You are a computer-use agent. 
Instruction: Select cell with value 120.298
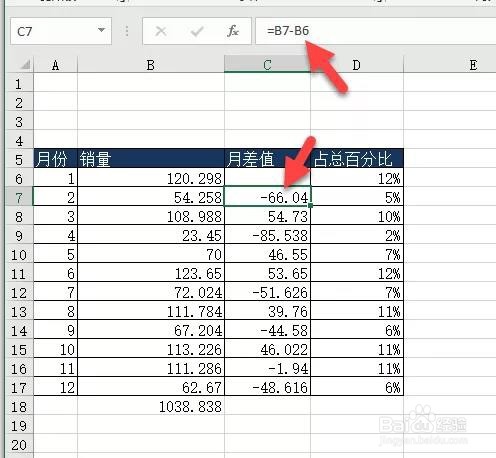[x=151, y=178]
